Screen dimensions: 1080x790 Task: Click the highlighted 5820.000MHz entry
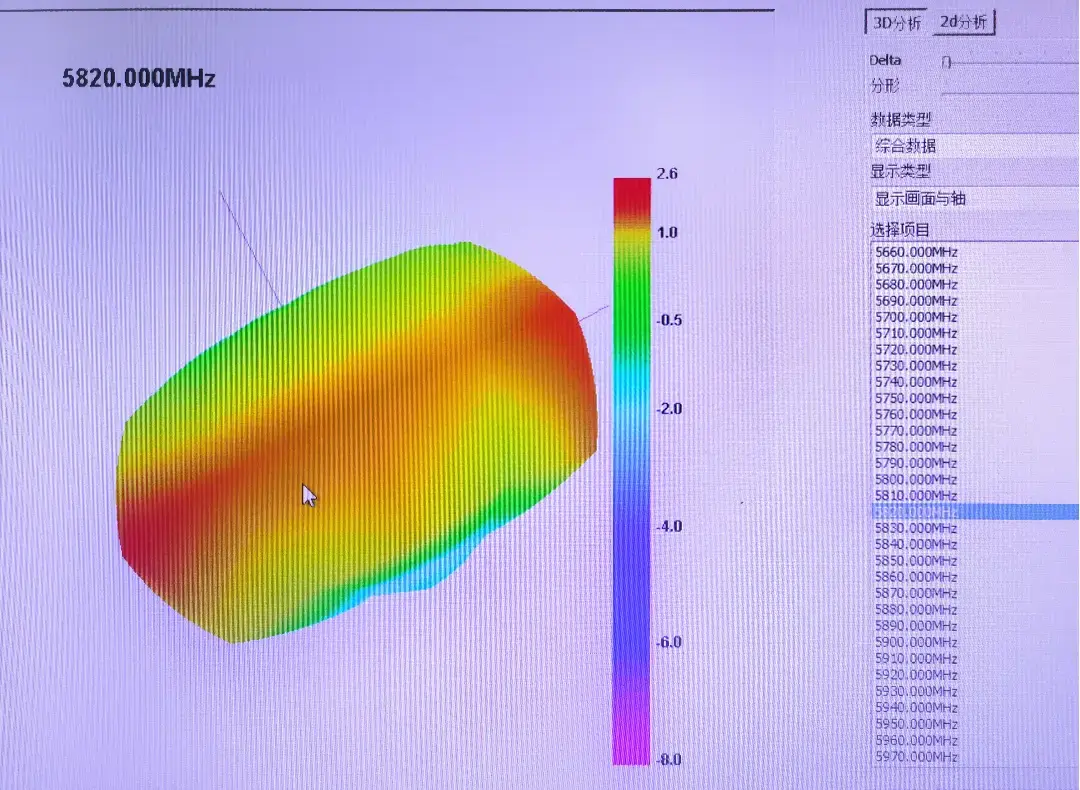coord(975,512)
